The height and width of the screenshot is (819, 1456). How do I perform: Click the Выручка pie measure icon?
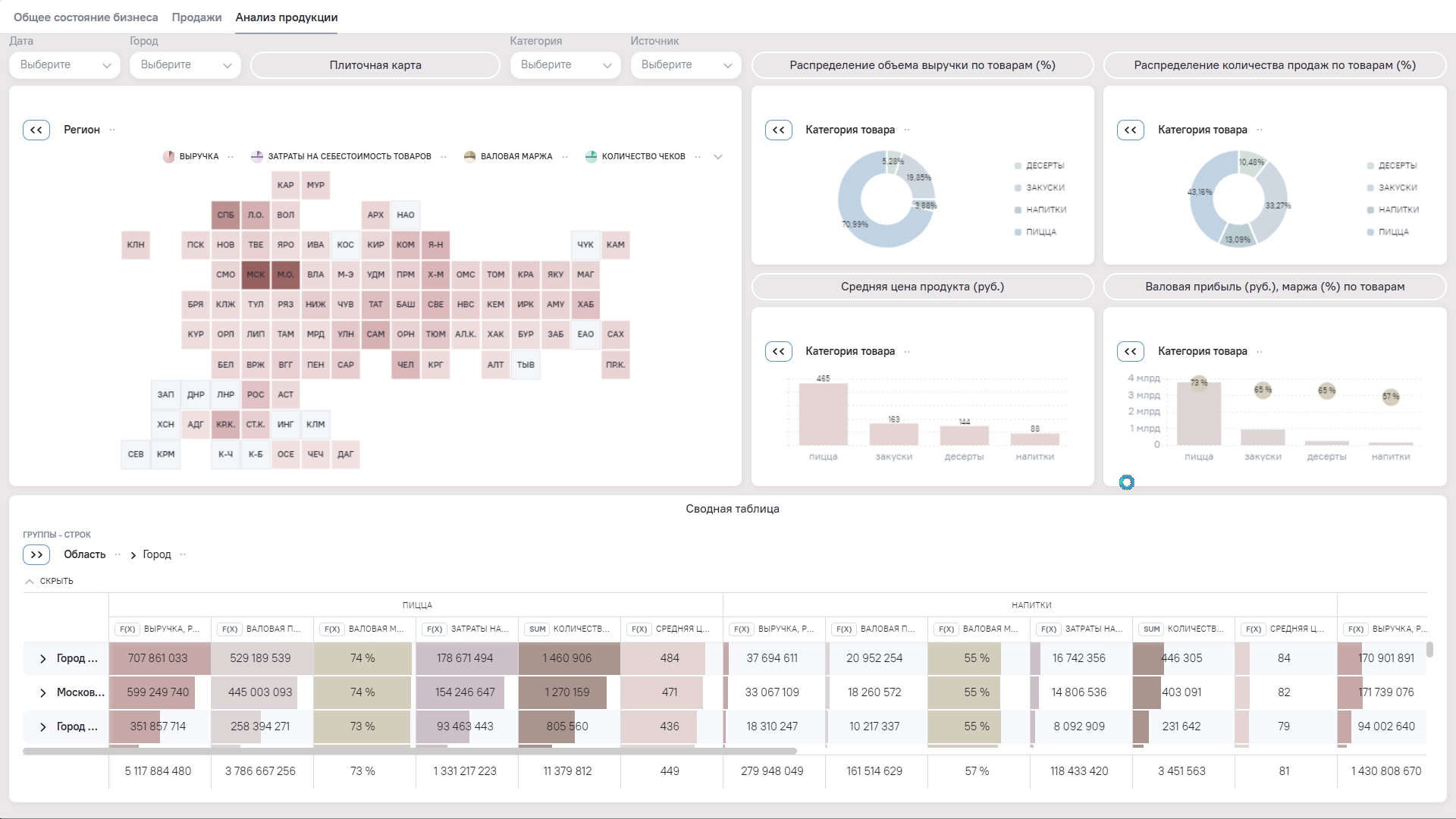click(x=168, y=157)
